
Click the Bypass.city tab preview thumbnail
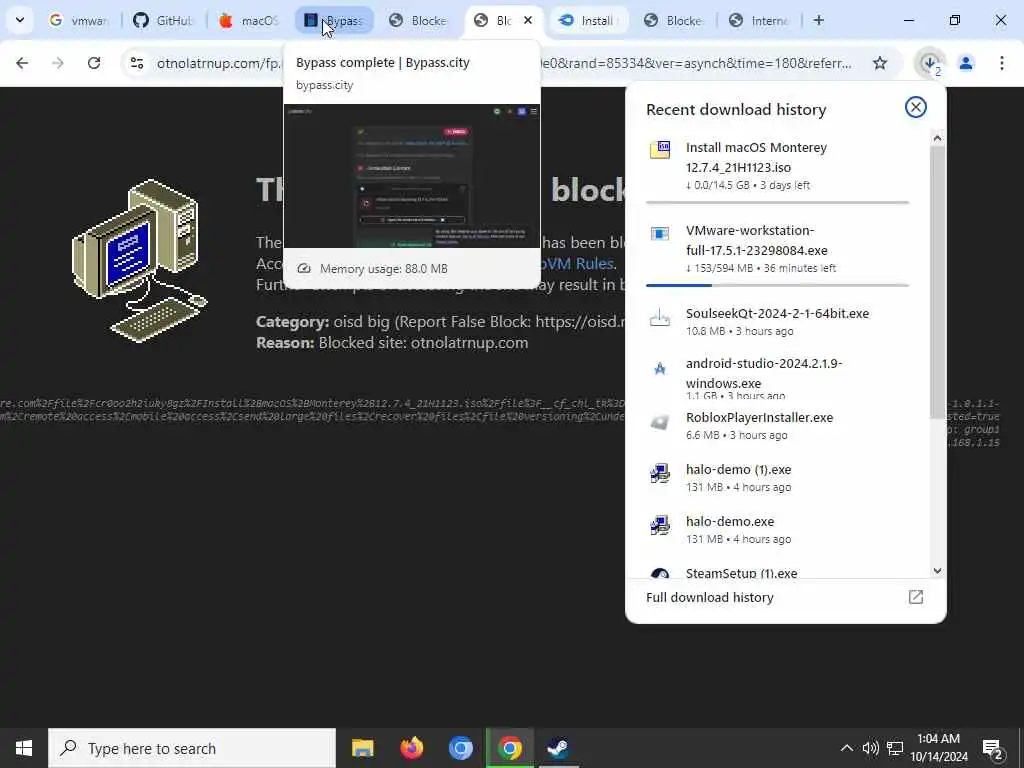[x=412, y=176]
